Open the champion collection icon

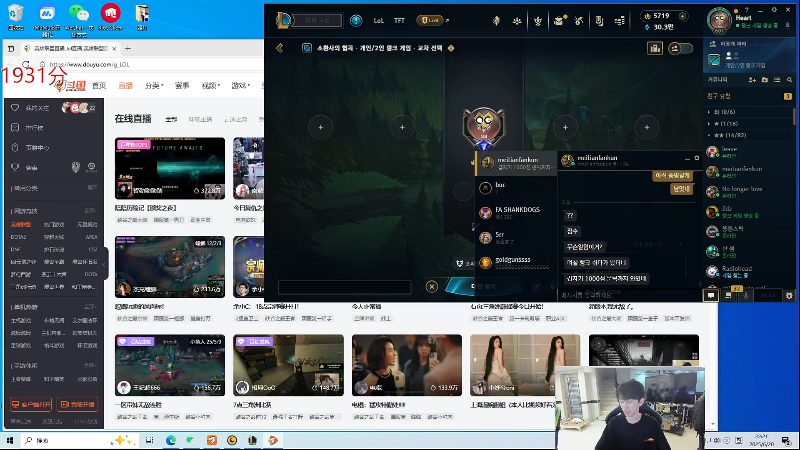point(496,21)
